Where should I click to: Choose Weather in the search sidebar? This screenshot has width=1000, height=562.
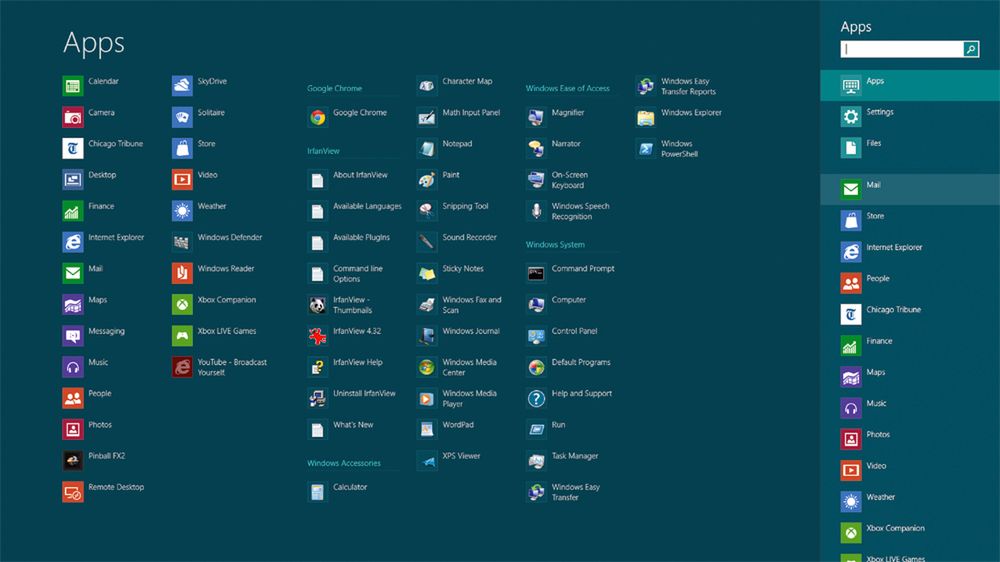click(909, 502)
